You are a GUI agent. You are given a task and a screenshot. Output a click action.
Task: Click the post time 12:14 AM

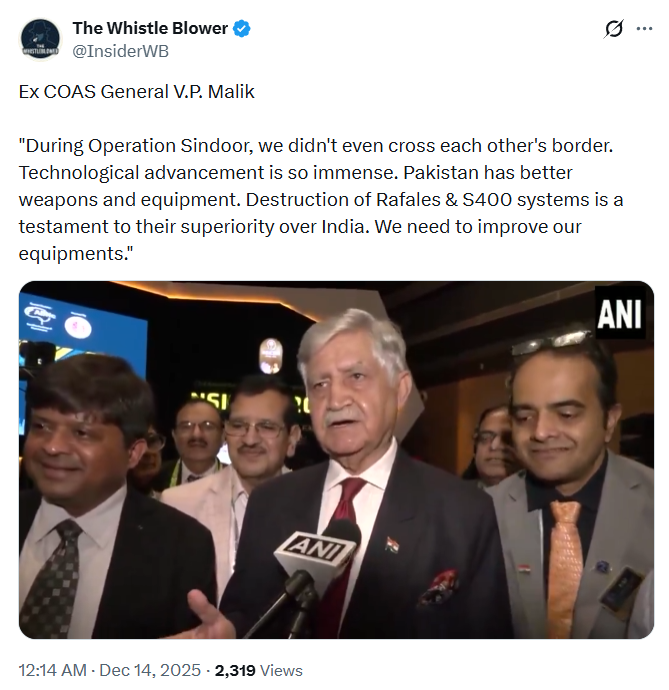pos(52,670)
